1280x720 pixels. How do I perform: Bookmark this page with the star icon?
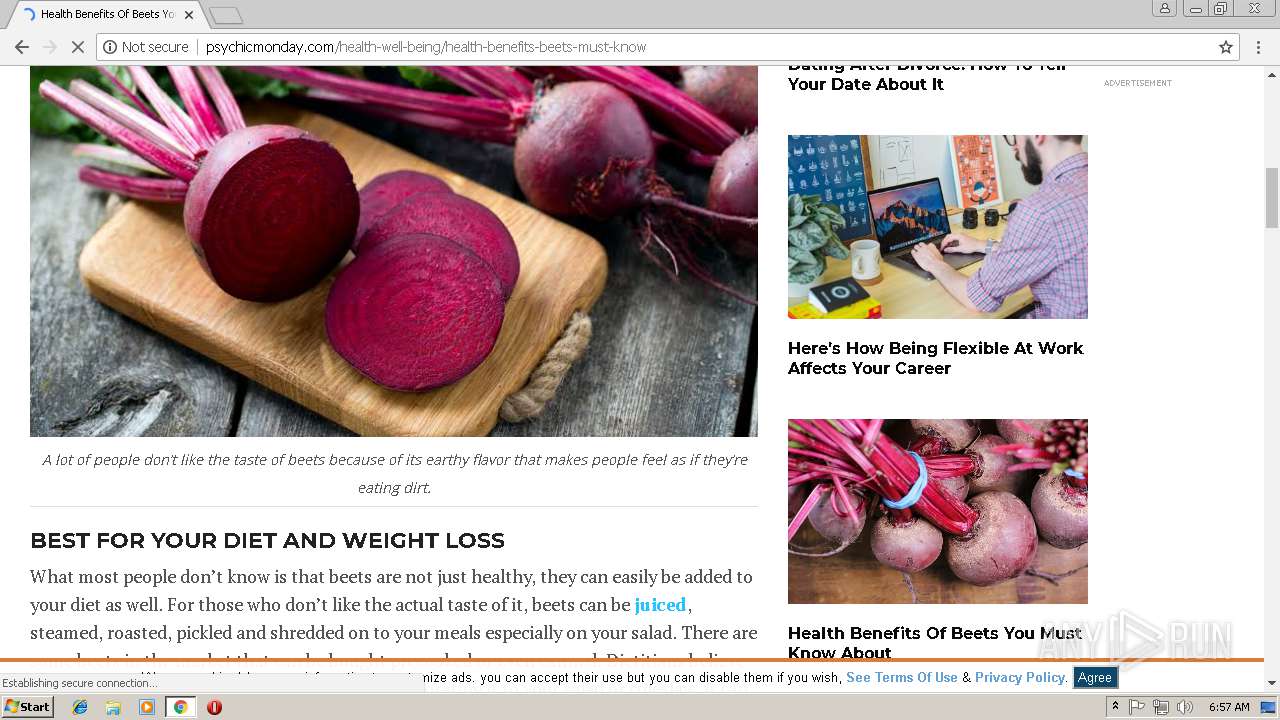pyautogui.click(x=1225, y=47)
